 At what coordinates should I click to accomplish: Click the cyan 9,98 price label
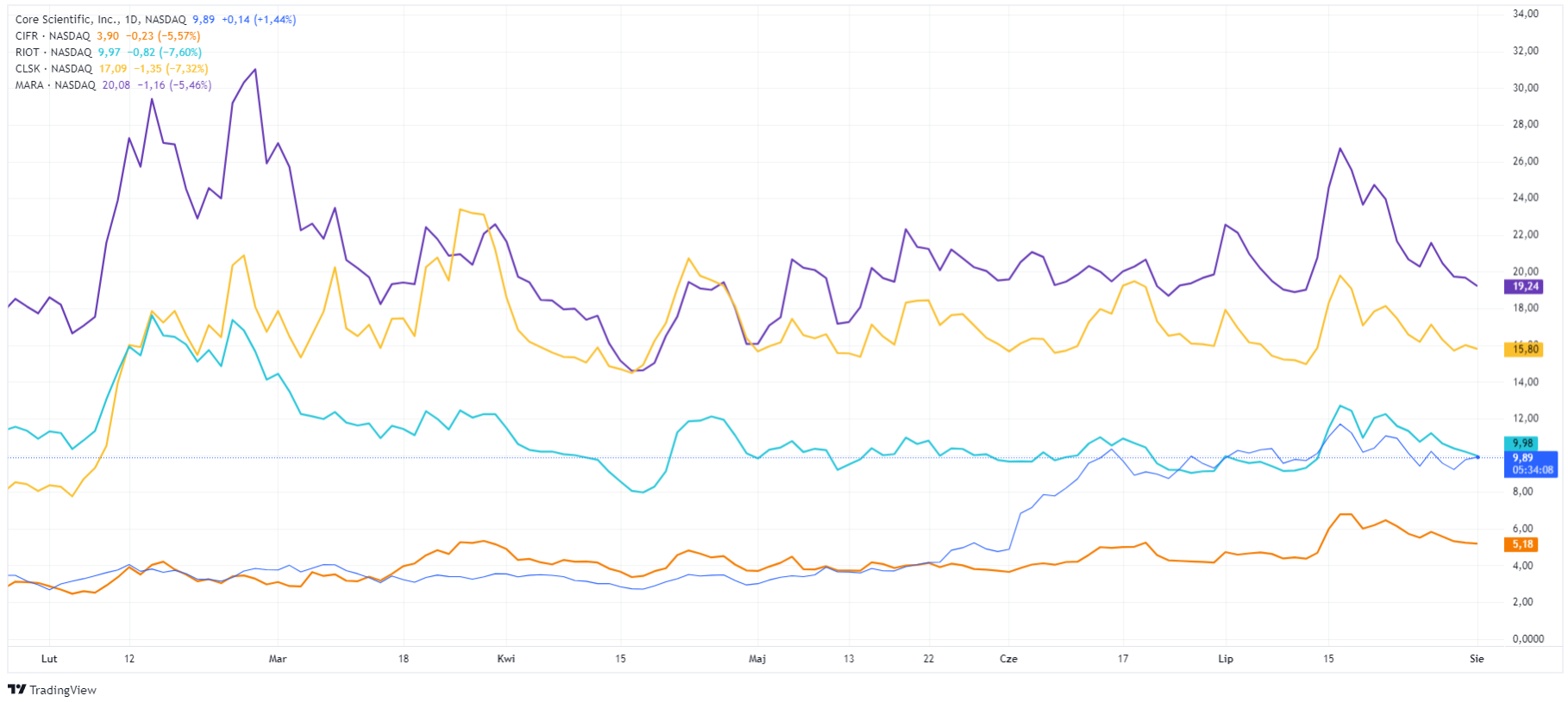point(1522,443)
